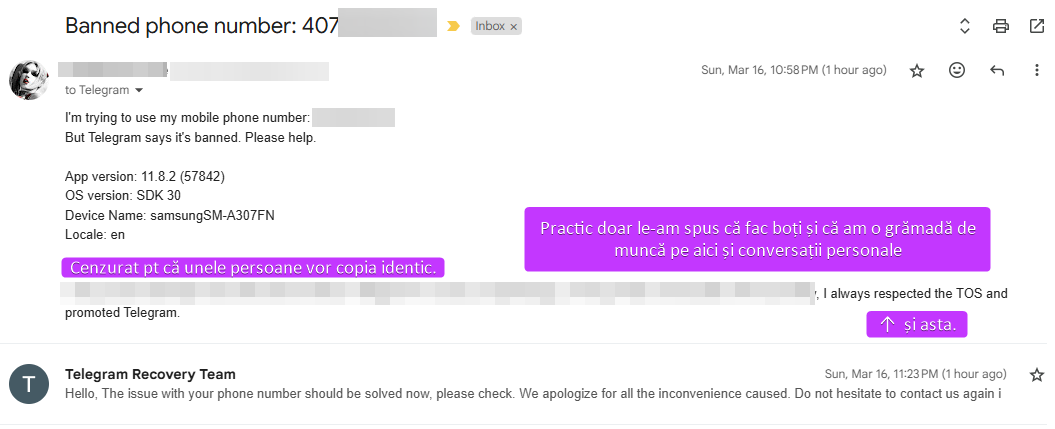Click the sender's profile photo avatar
1055x429 pixels.
point(29,80)
